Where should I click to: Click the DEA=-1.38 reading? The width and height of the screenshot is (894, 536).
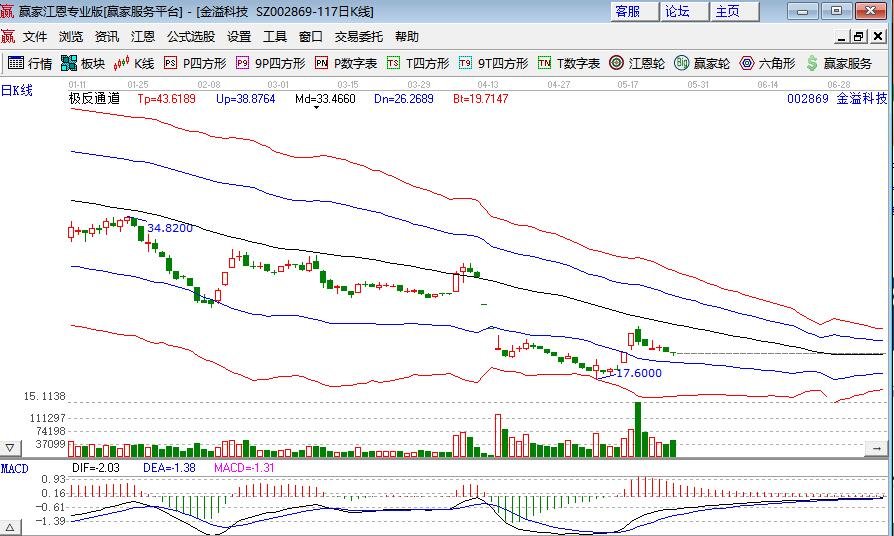pyautogui.click(x=169, y=468)
